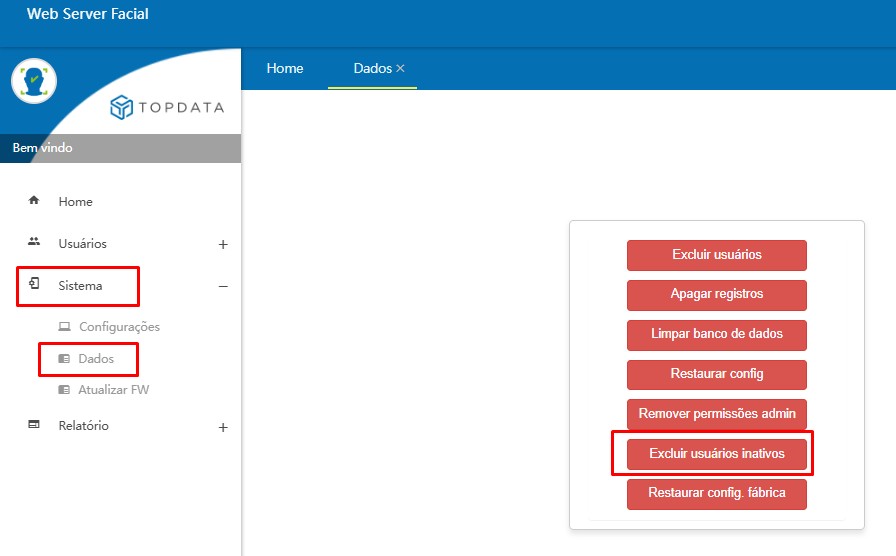The width and height of the screenshot is (896, 556).
Task: Click the people icon beside Usuários
Action: (34, 242)
